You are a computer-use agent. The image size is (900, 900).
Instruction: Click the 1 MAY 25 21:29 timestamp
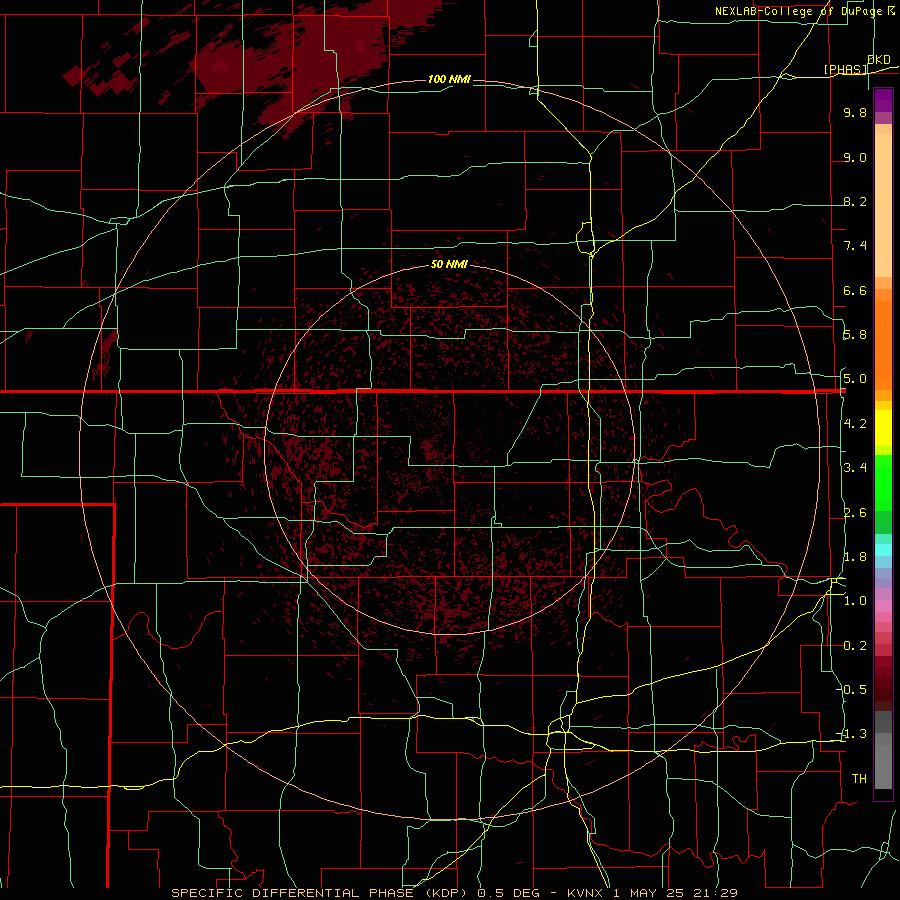(x=675, y=893)
